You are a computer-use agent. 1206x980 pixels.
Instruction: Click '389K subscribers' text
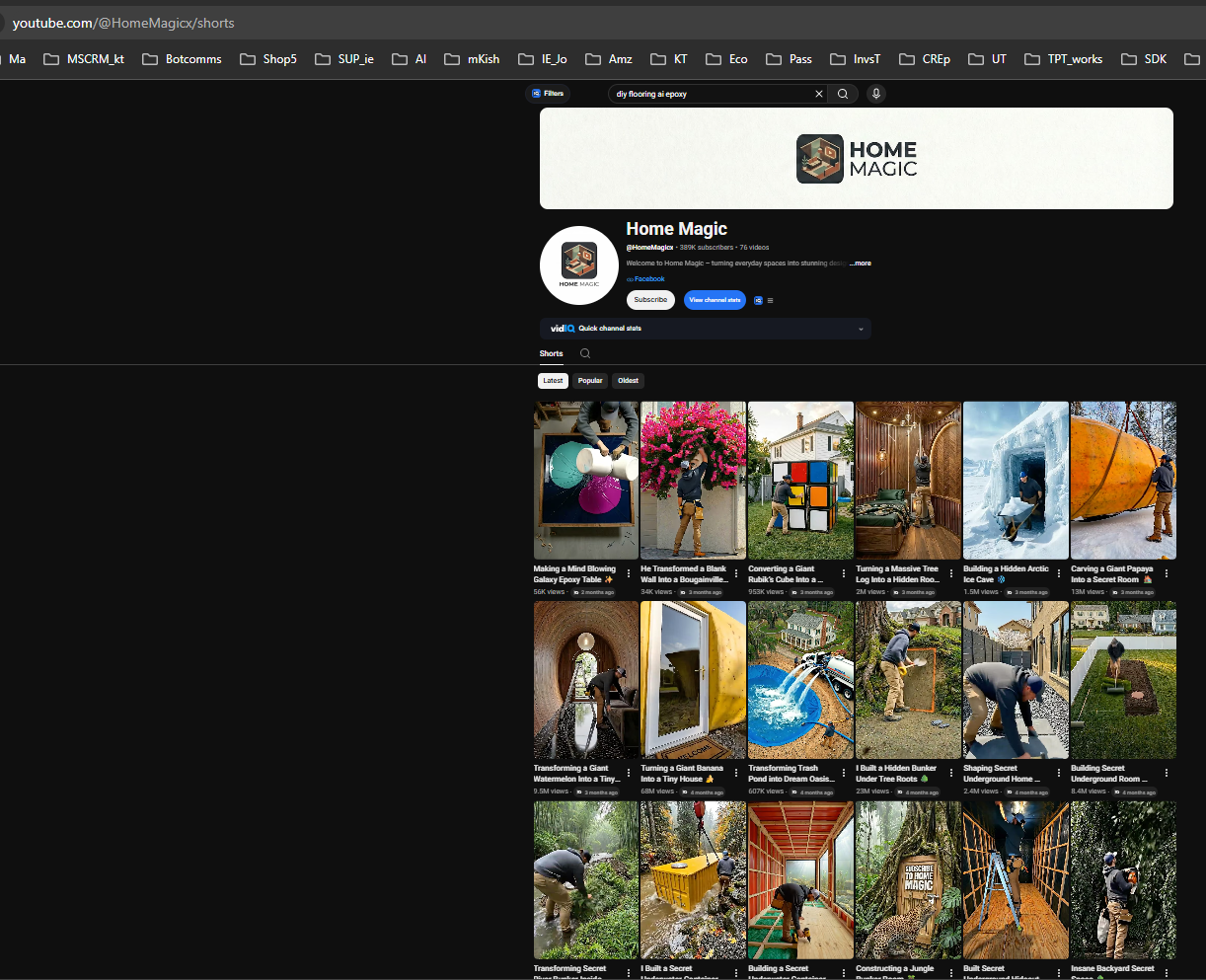point(707,248)
